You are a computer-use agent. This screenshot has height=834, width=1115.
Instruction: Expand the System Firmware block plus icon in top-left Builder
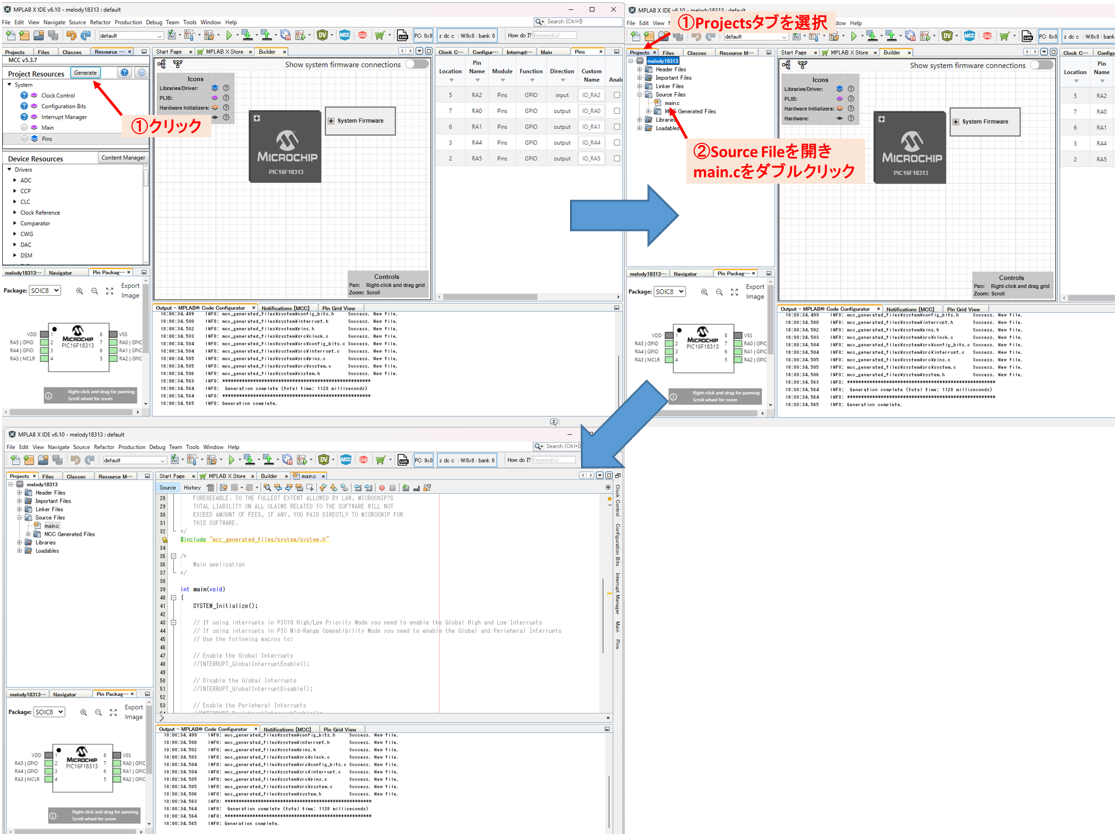[x=331, y=121]
